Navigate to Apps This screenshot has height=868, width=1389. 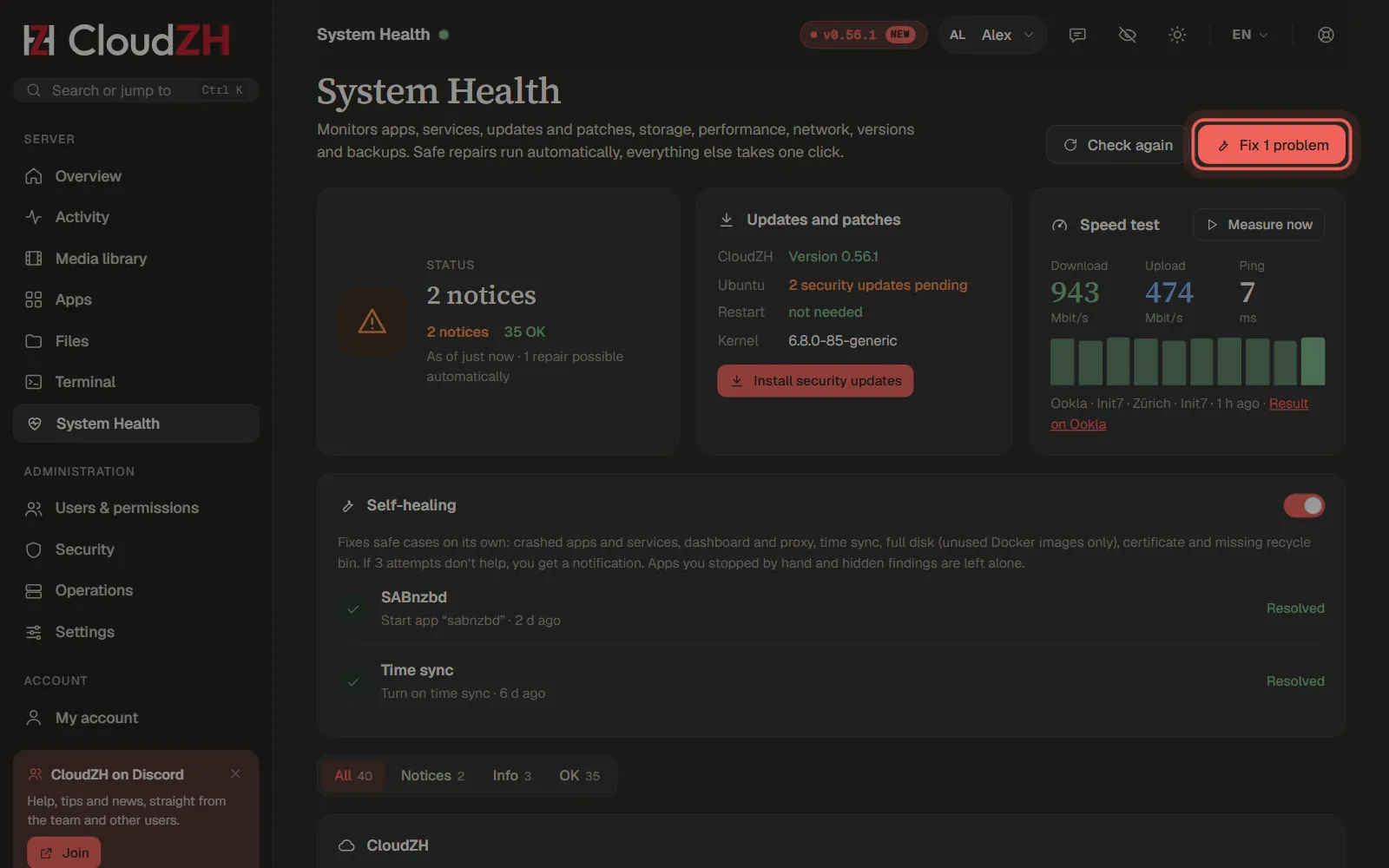point(136,299)
